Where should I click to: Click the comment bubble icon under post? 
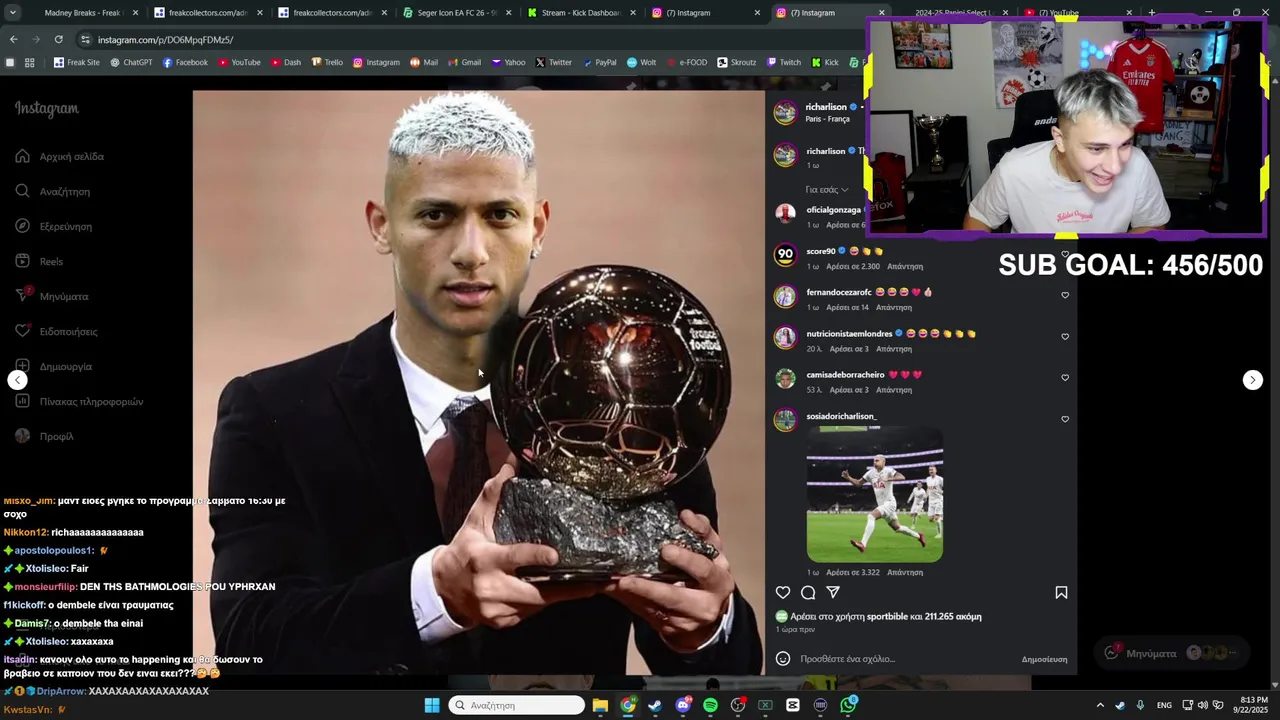click(x=808, y=592)
